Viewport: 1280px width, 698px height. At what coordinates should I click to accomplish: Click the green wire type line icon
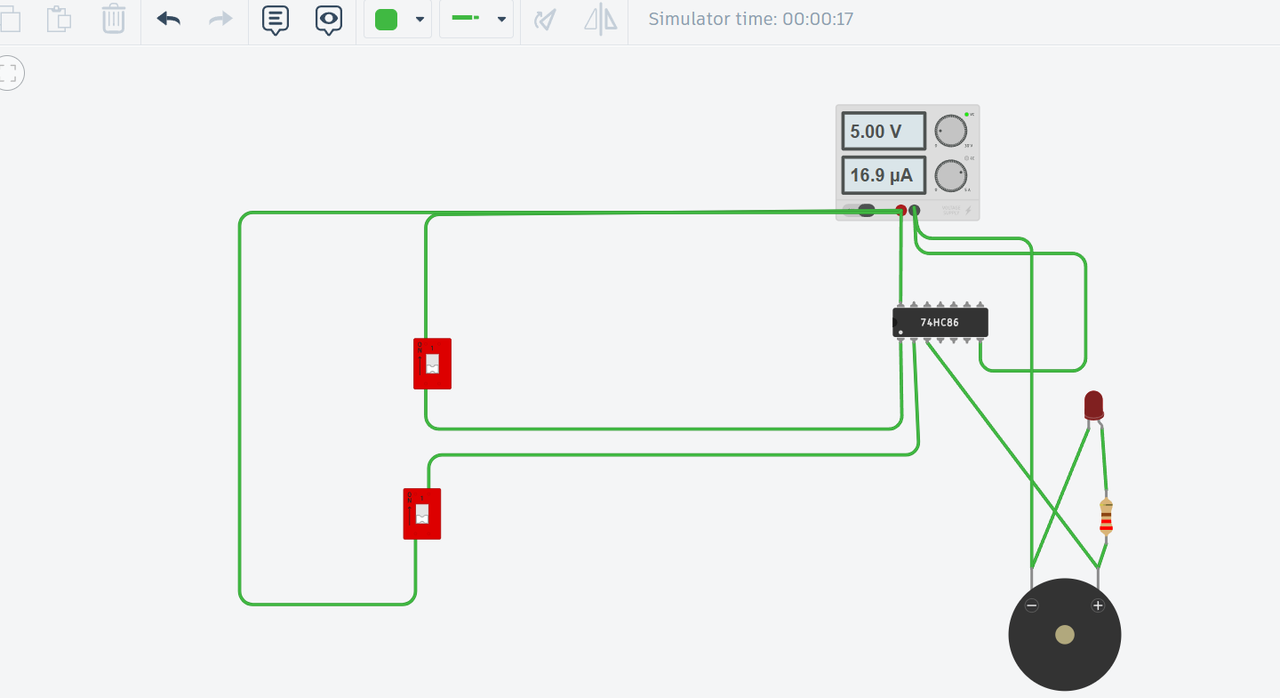pos(465,18)
